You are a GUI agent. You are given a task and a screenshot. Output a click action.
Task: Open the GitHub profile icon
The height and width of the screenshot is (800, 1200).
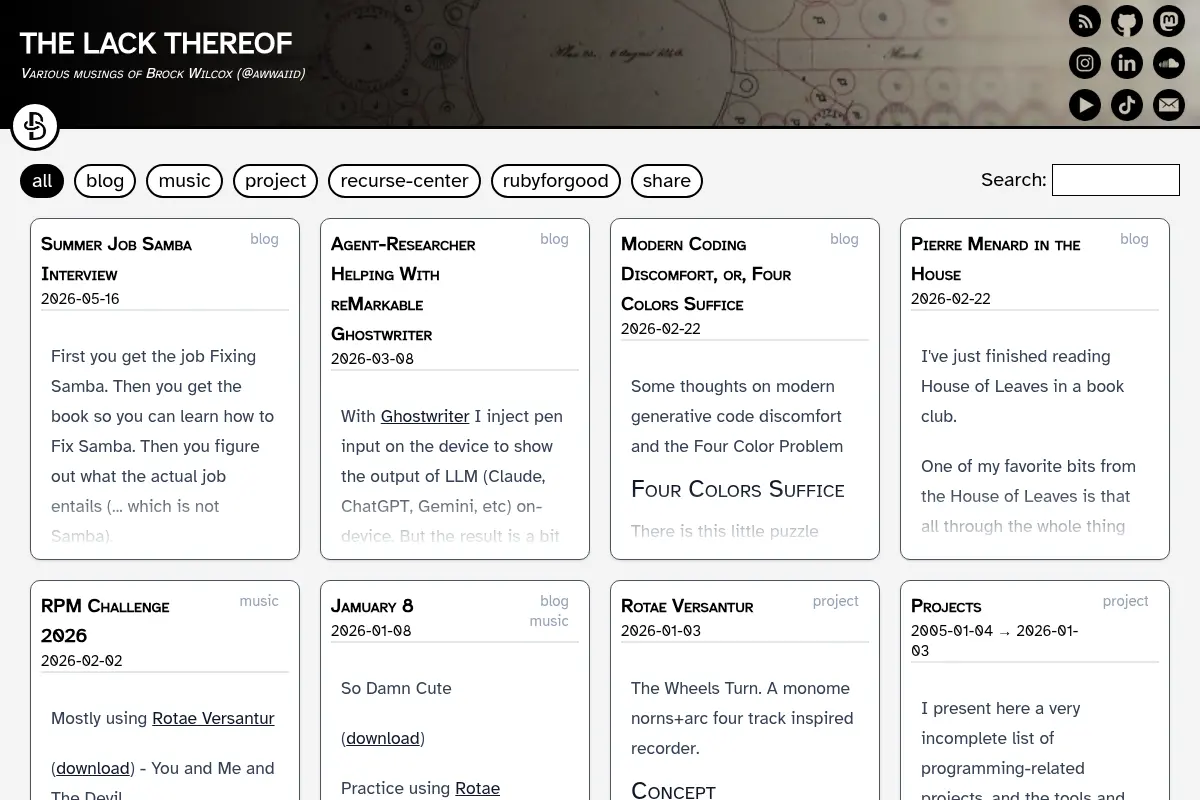pos(1127,21)
